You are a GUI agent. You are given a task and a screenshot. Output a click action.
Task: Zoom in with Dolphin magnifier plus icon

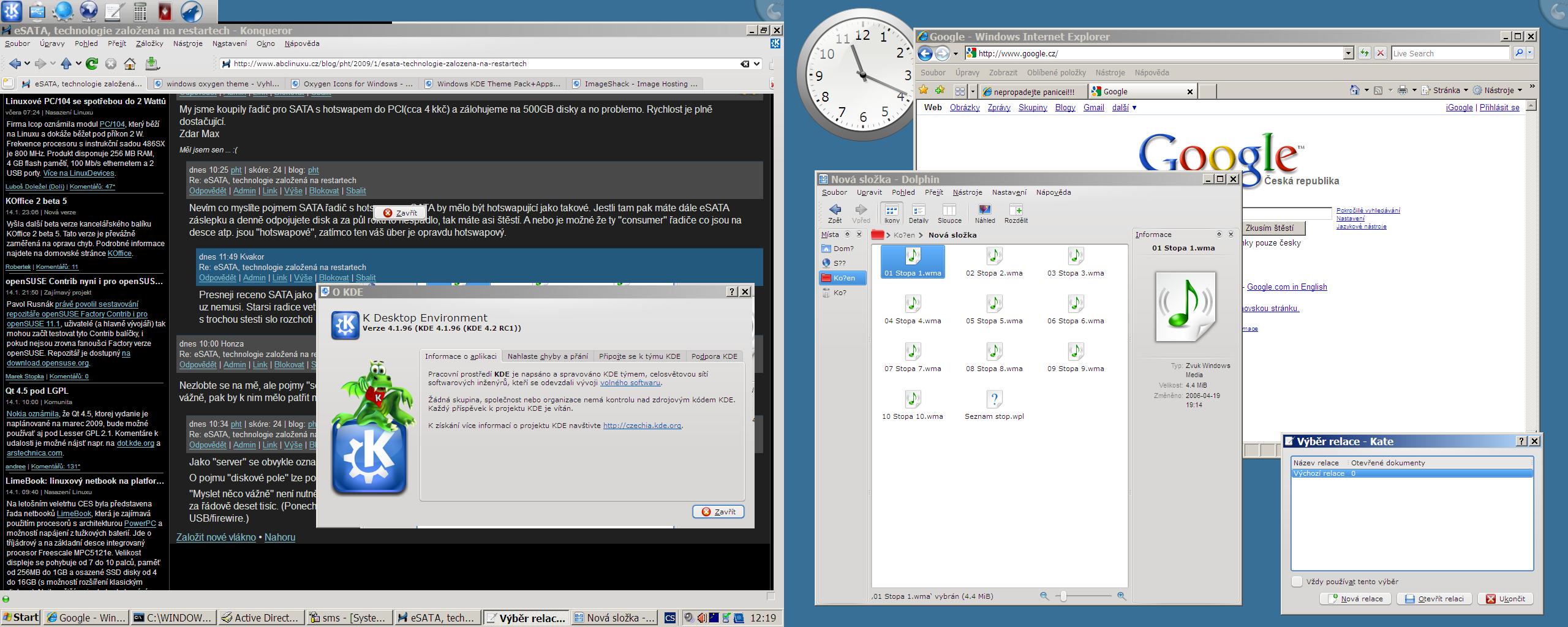(x=1121, y=596)
